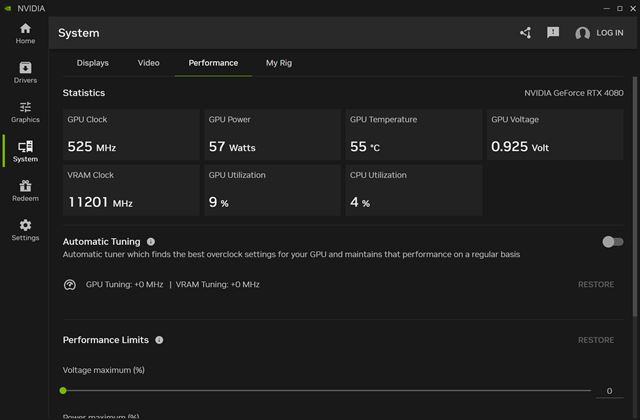Click the Statistics heading

click(x=84, y=93)
